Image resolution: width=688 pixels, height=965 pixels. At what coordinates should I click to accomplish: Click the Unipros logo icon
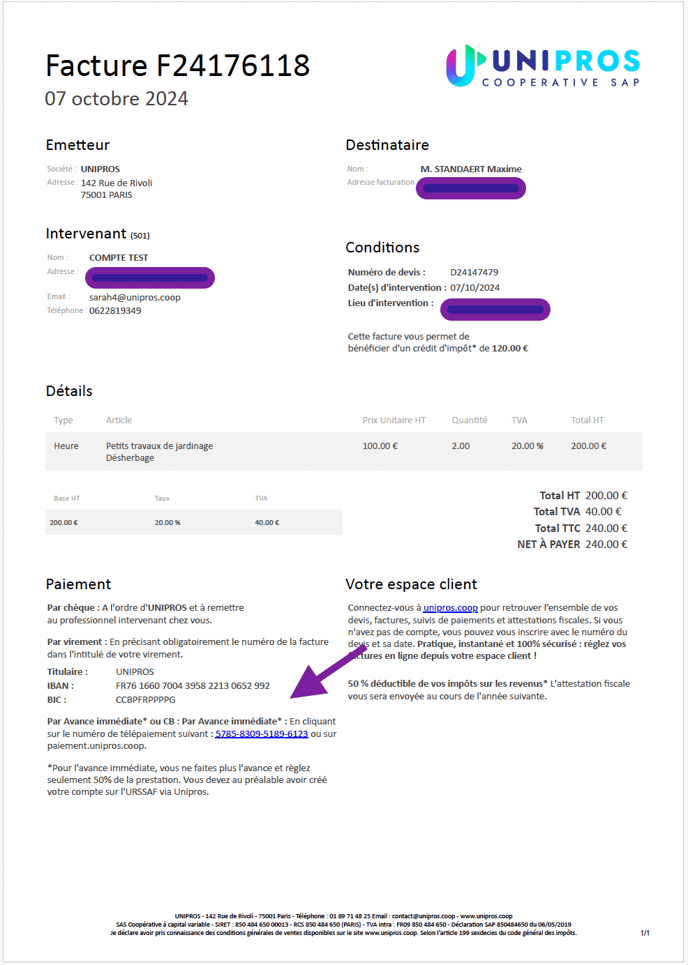[462, 65]
